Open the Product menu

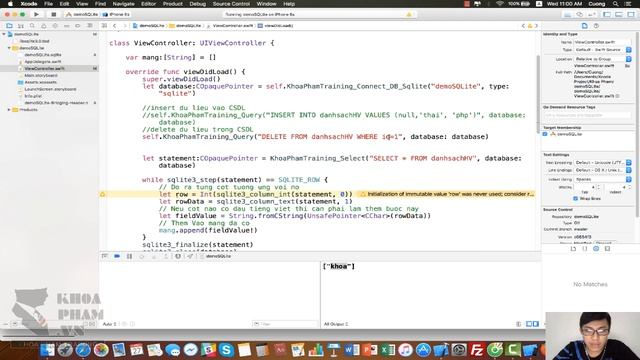pyautogui.click(x=173, y=4)
